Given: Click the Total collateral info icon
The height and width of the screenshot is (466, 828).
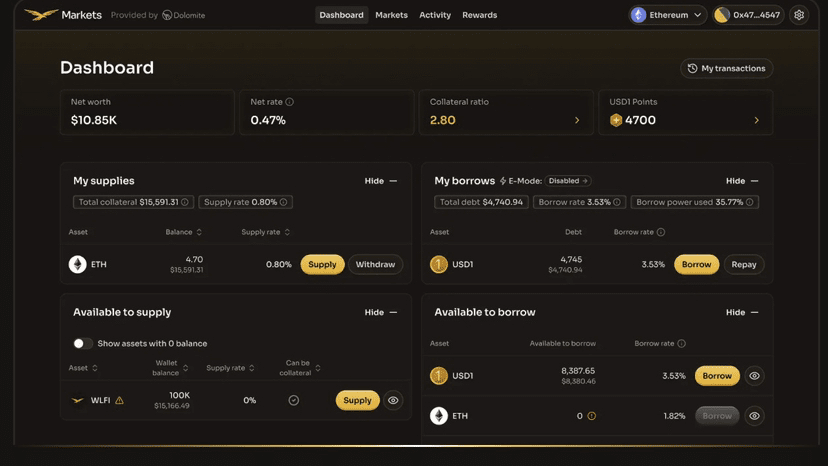Looking at the screenshot, I should [x=185, y=202].
